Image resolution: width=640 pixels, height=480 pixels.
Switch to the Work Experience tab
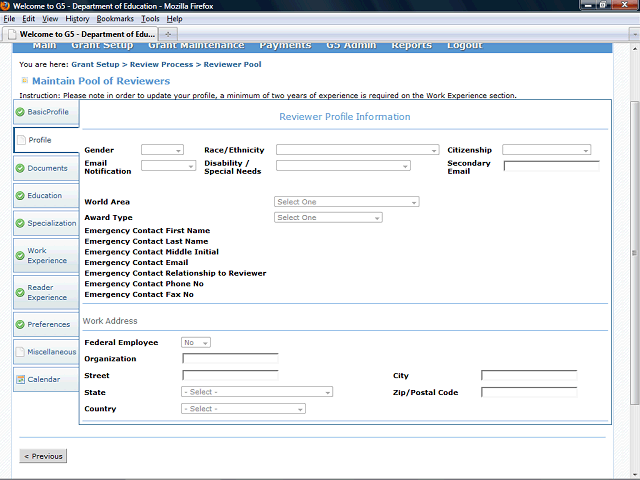(46, 256)
